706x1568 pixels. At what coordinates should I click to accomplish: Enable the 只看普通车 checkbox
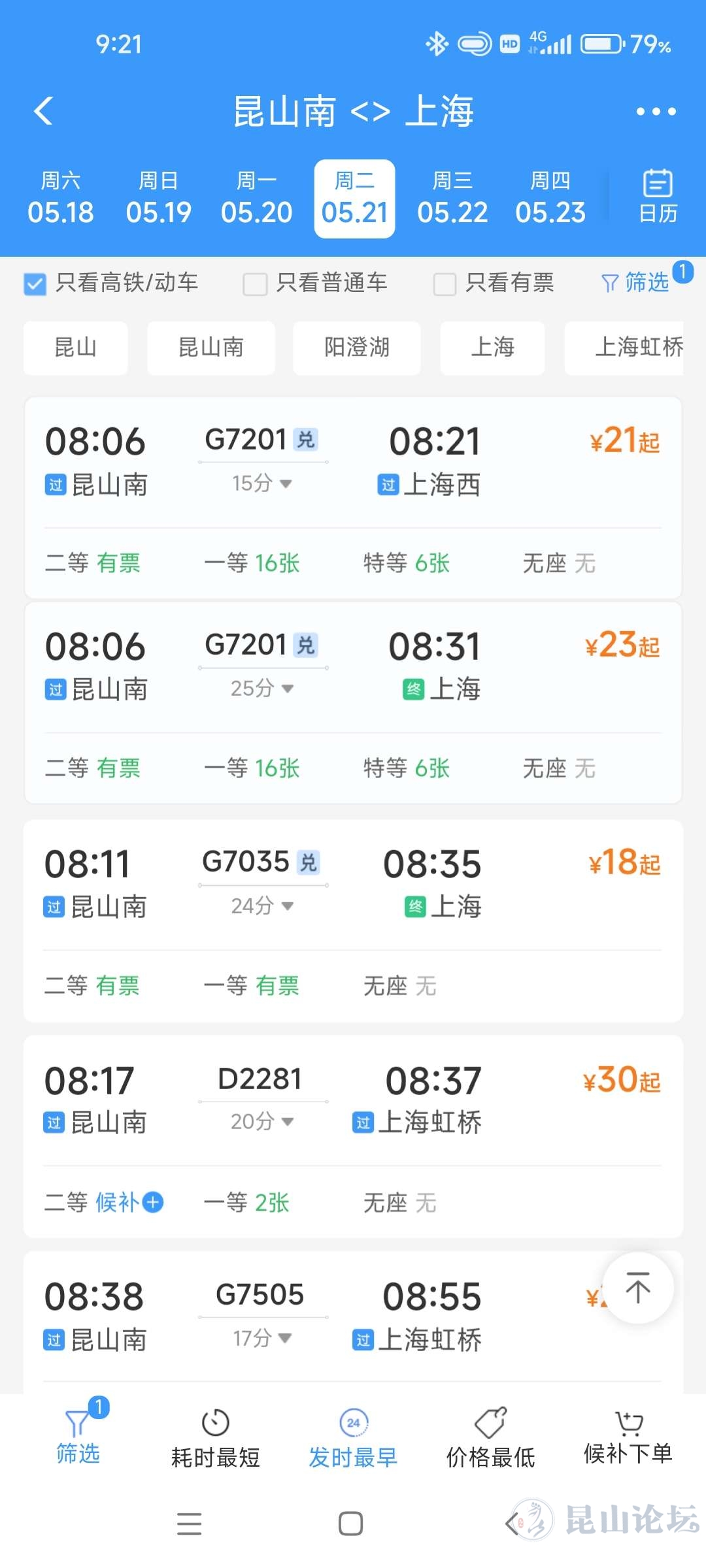(x=255, y=284)
